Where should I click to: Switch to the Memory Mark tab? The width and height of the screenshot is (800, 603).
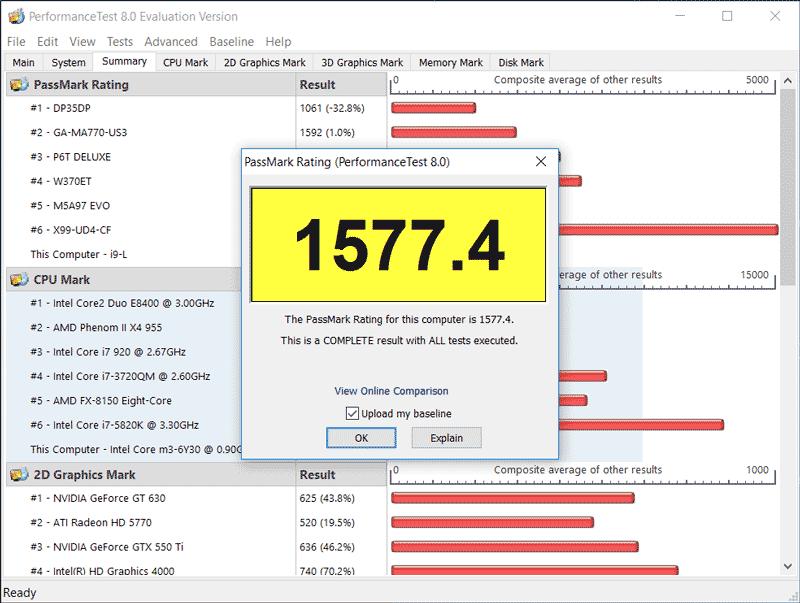(451, 62)
